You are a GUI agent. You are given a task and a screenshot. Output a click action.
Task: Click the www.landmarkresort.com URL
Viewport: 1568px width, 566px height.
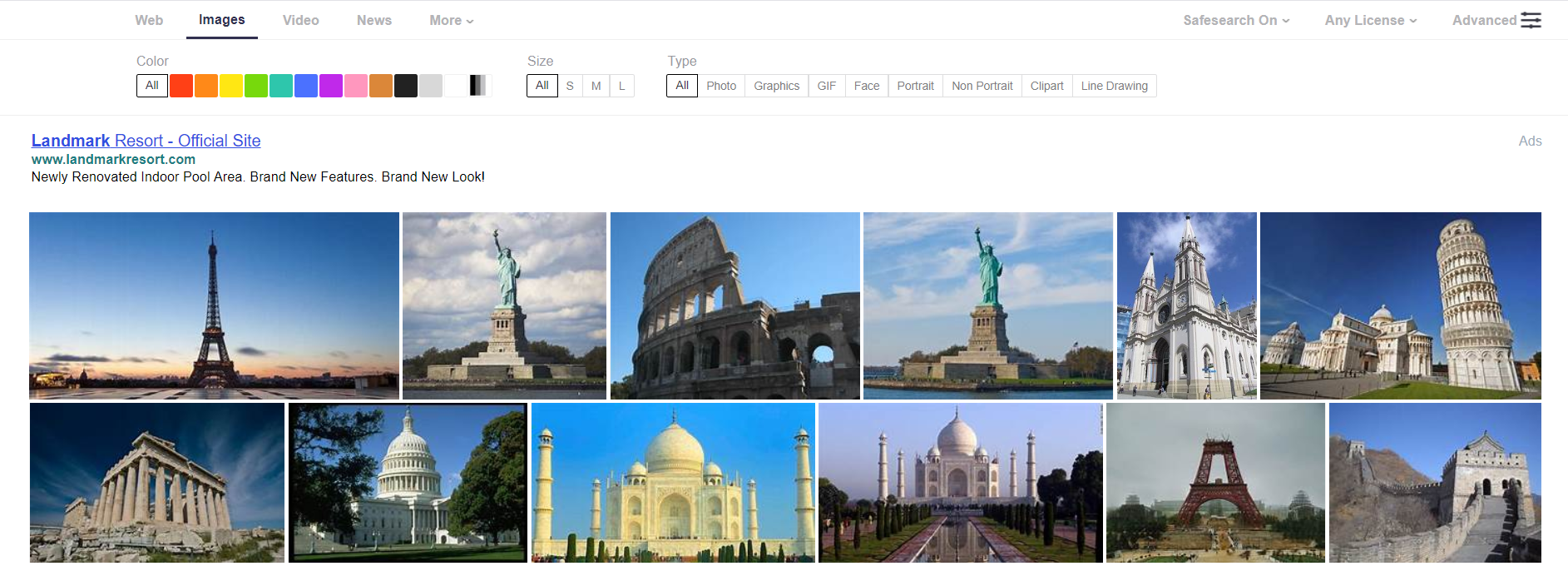point(113,159)
